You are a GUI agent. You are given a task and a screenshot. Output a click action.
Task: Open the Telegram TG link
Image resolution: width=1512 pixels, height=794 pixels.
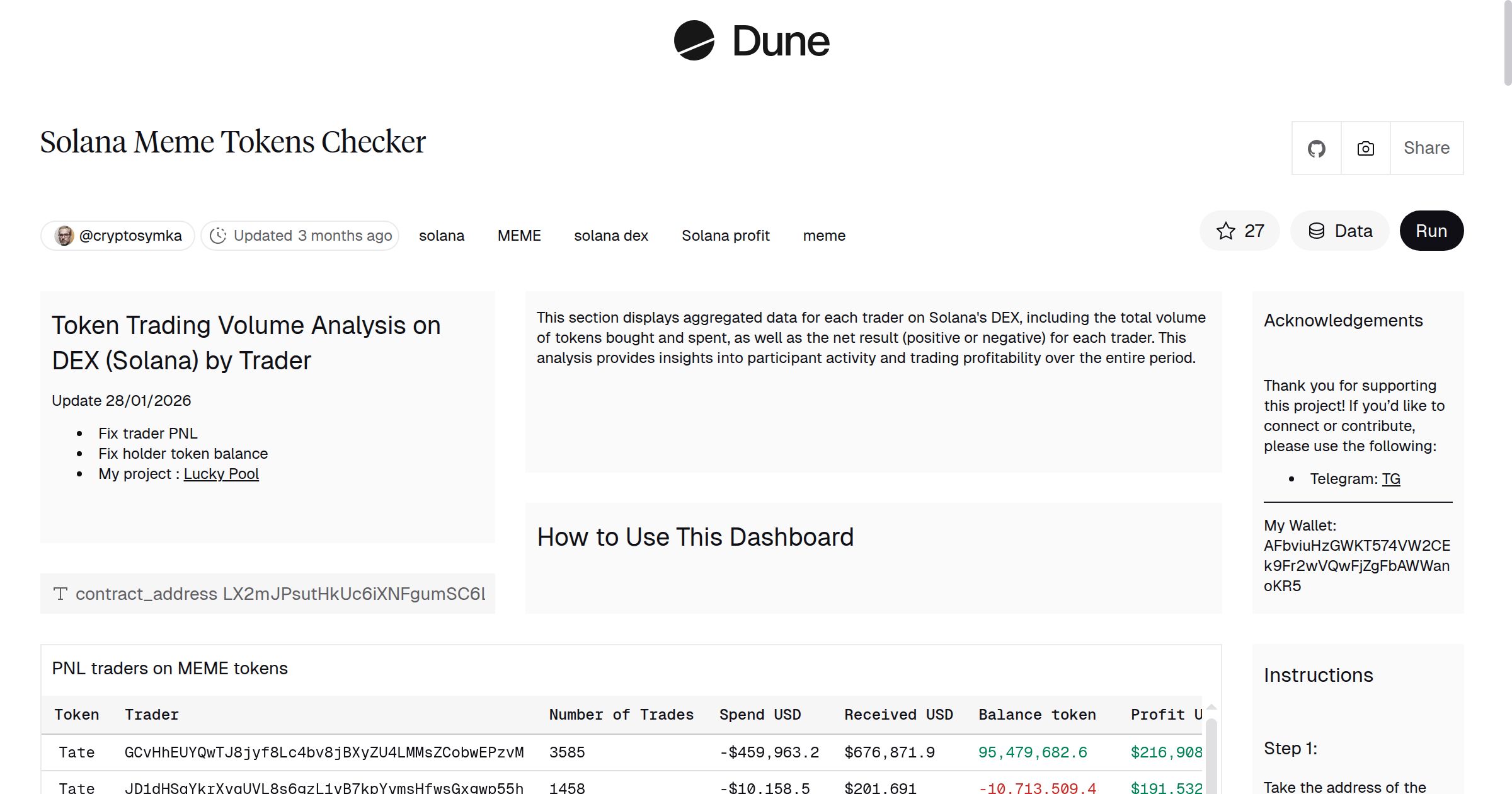(1392, 479)
